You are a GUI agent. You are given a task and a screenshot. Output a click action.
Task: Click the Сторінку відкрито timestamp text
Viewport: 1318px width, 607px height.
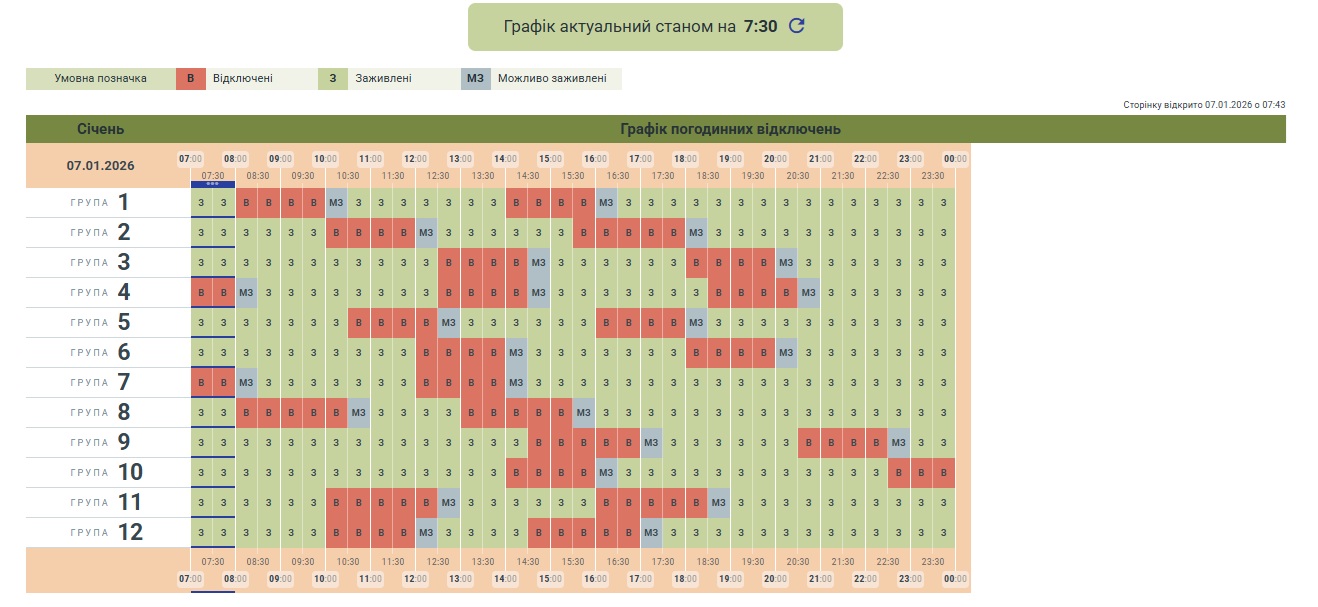(x=1203, y=104)
